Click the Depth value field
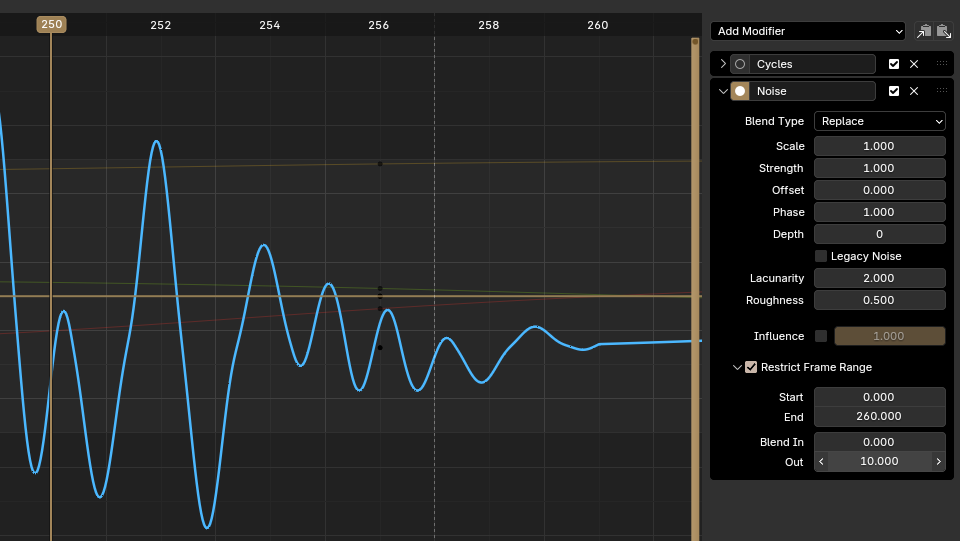 click(x=880, y=234)
